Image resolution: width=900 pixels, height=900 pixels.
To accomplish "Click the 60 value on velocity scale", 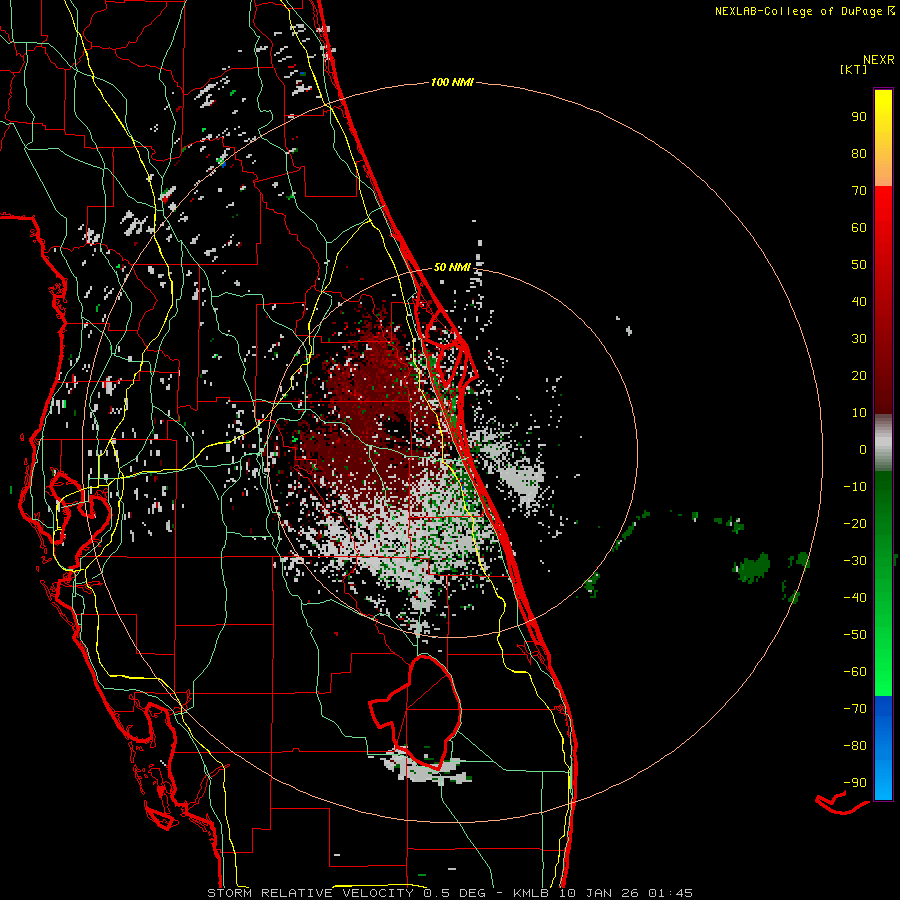I will tap(859, 228).
